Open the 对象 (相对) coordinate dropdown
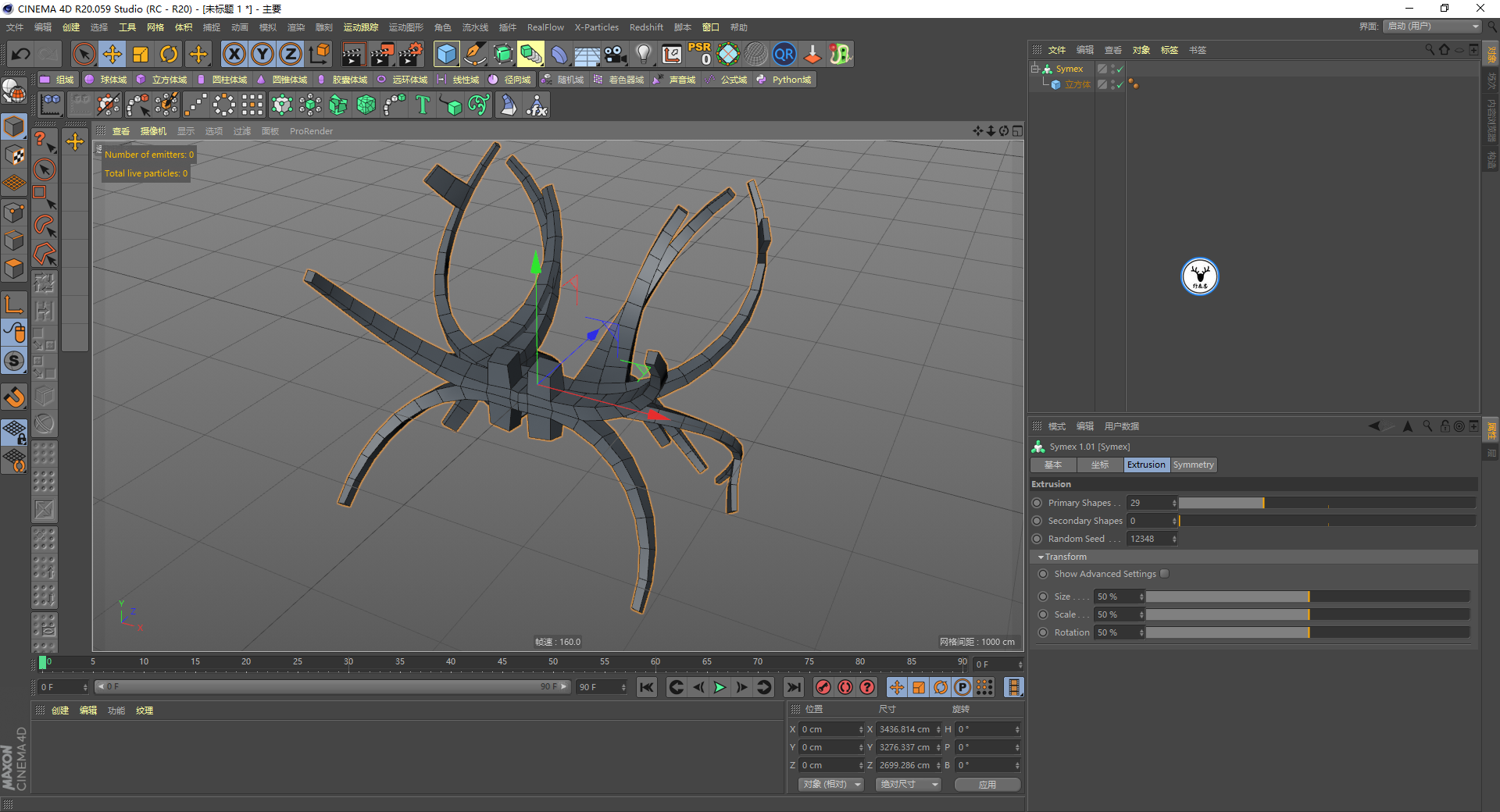 [x=830, y=784]
